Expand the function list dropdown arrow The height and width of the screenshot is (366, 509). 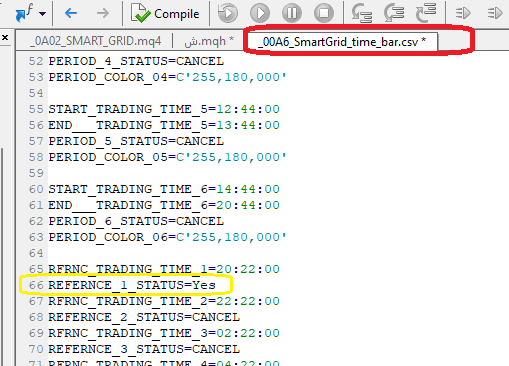[x=42, y=14]
